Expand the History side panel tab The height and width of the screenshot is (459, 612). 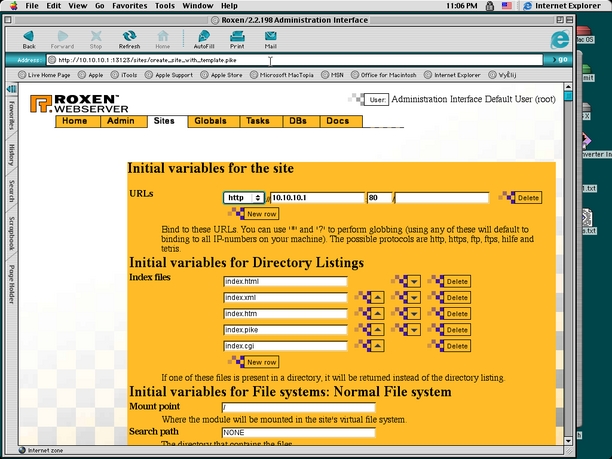point(11,154)
